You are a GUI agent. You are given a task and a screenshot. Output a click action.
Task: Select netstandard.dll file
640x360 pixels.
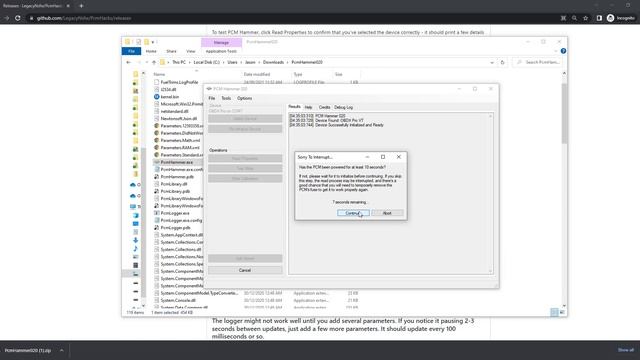click(174, 111)
